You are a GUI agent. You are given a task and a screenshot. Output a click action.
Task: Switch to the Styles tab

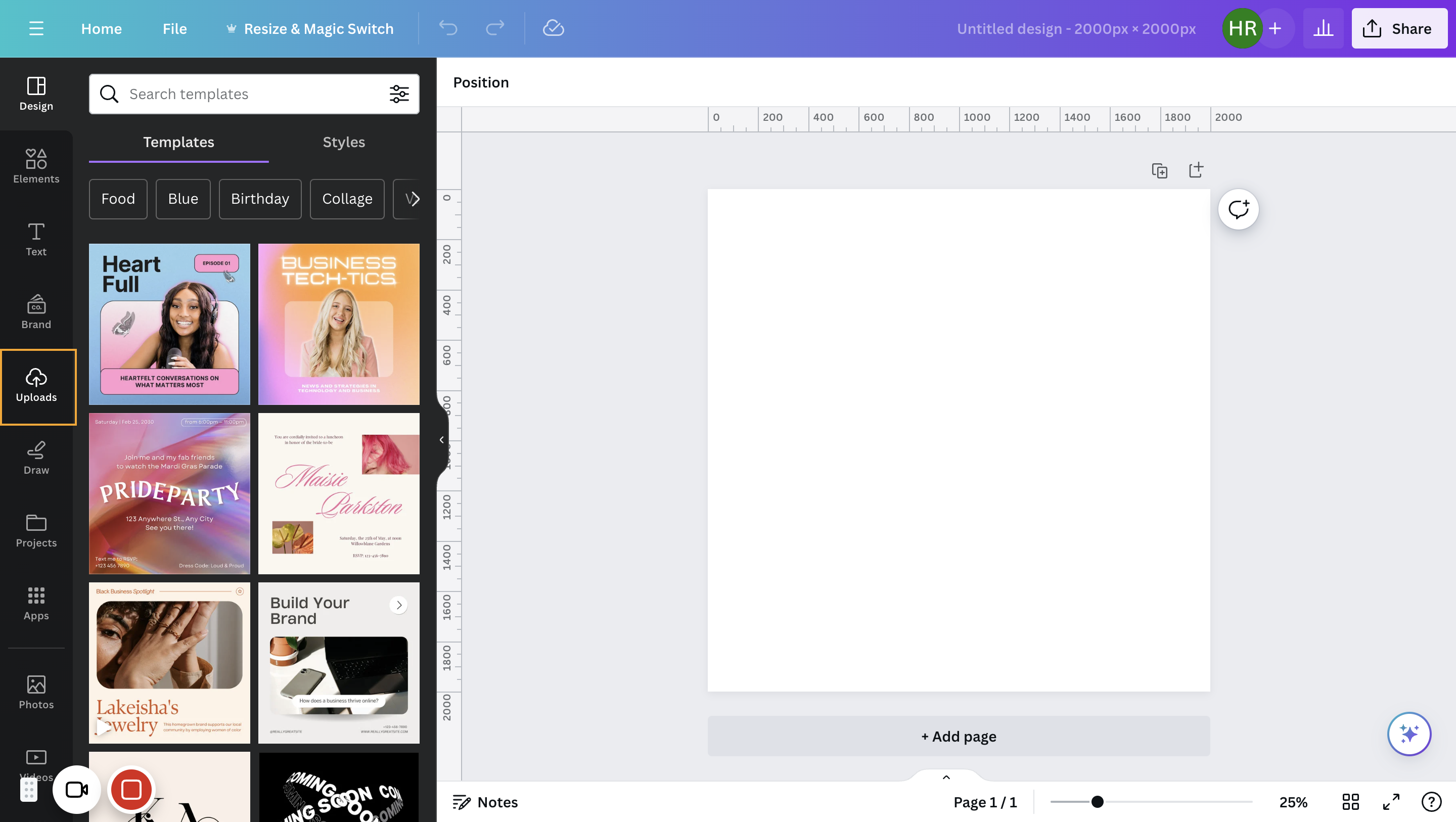(344, 142)
